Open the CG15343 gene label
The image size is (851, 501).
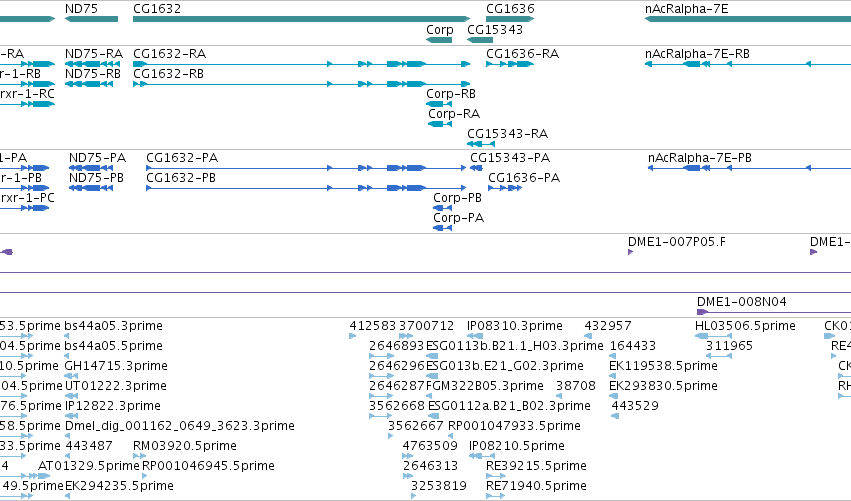click(495, 30)
